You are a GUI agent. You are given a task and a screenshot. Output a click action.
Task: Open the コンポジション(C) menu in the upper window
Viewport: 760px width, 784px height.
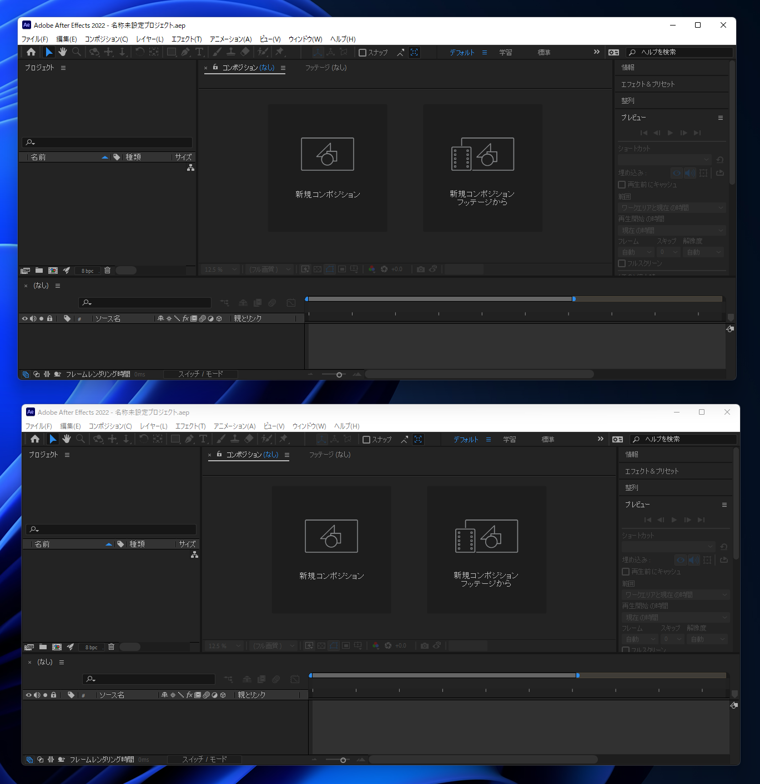106,39
